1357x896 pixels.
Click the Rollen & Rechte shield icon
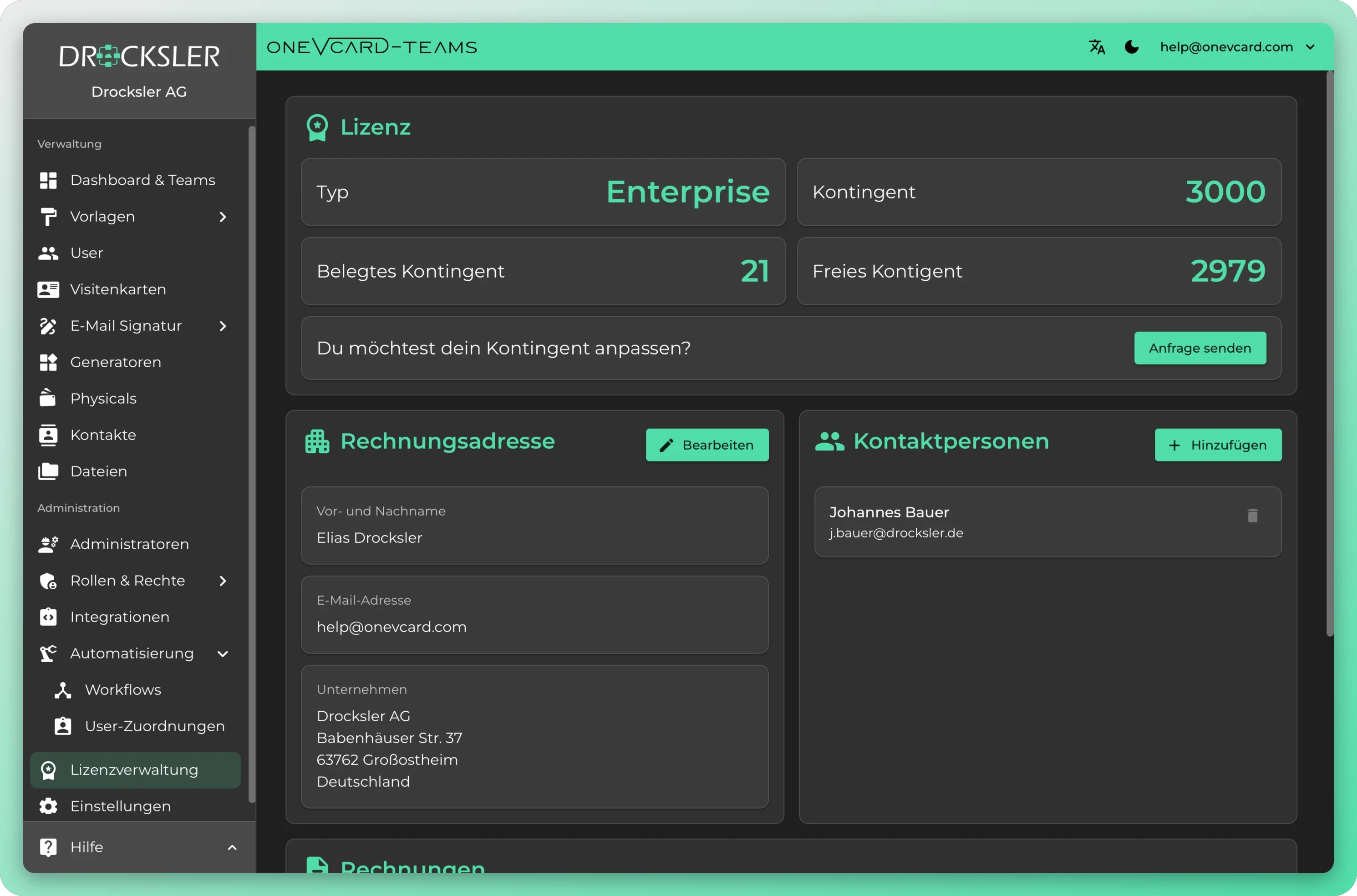(49, 581)
